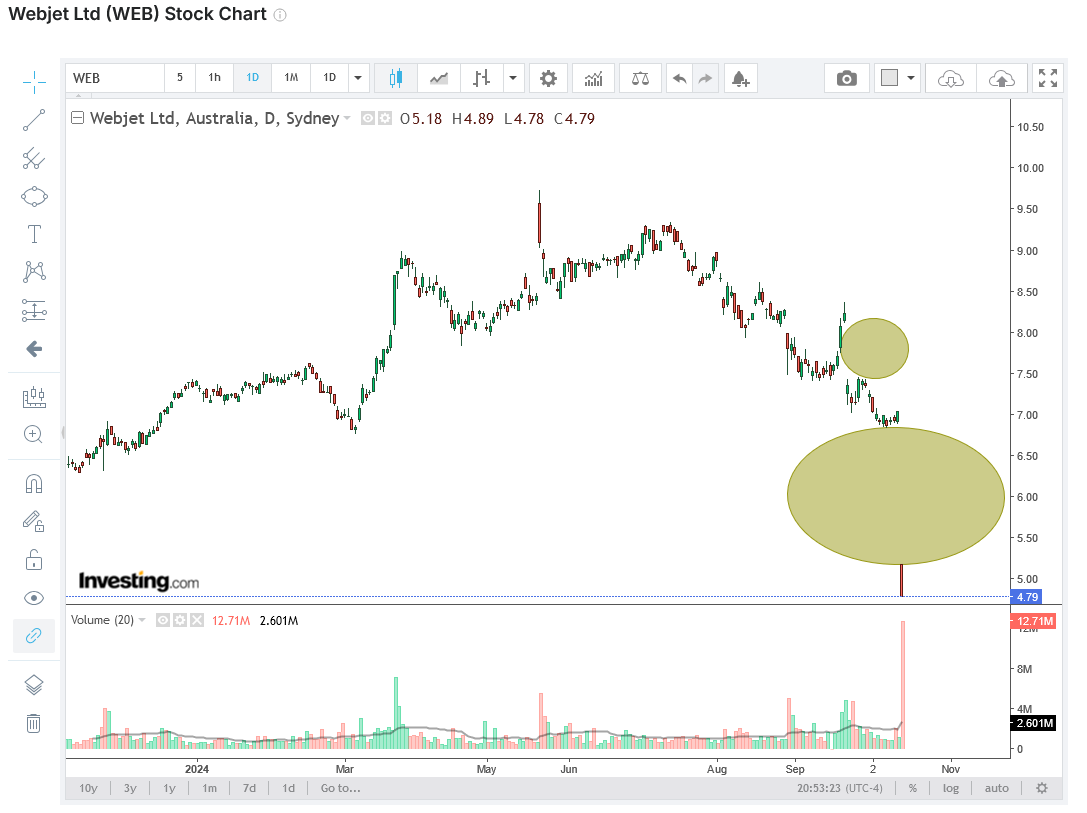Open dropdown next to Sydney label
The width and height of the screenshot is (1087, 813).
(x=347, y=119)
